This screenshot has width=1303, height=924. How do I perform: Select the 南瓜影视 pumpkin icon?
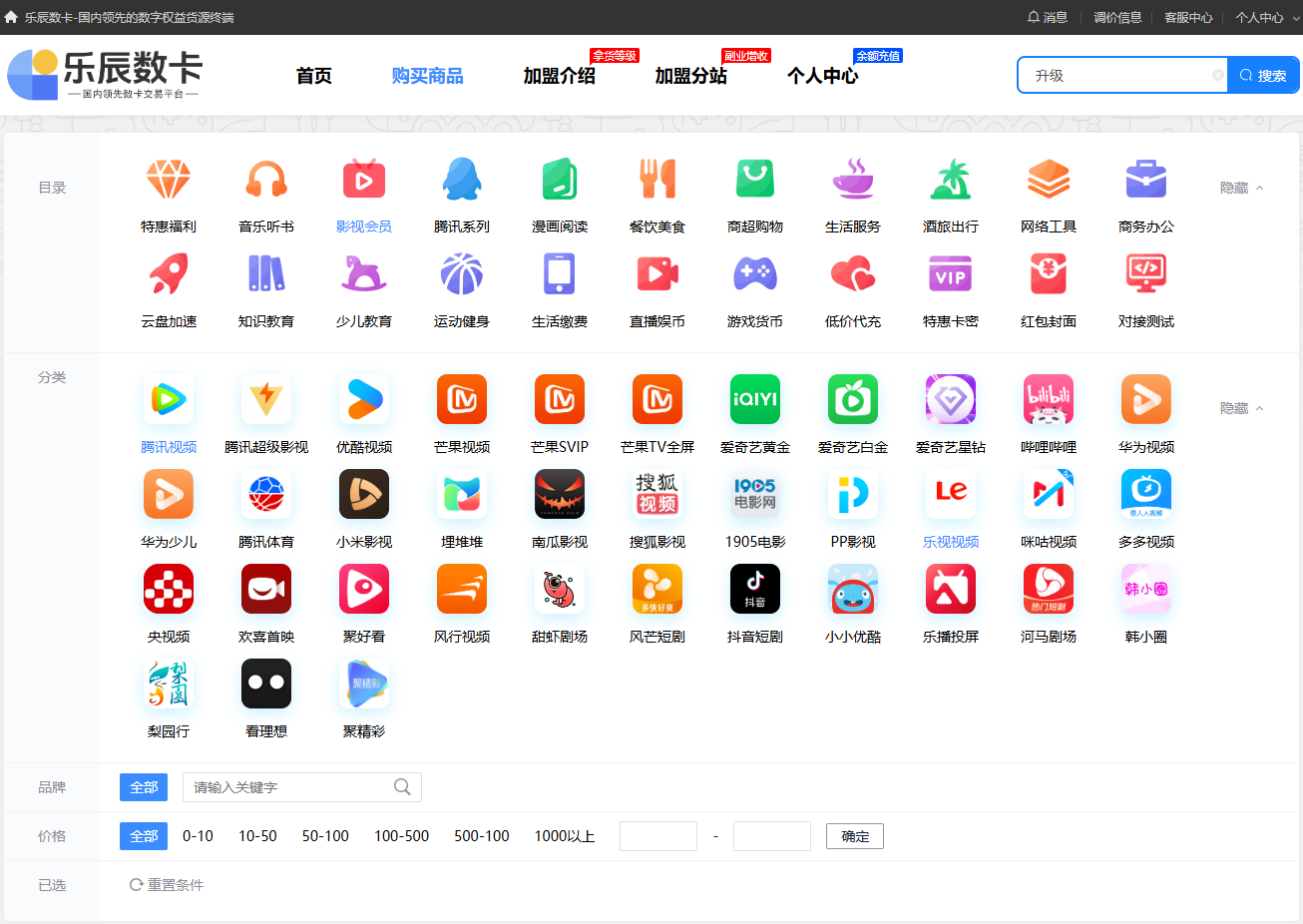click(560, 494)
